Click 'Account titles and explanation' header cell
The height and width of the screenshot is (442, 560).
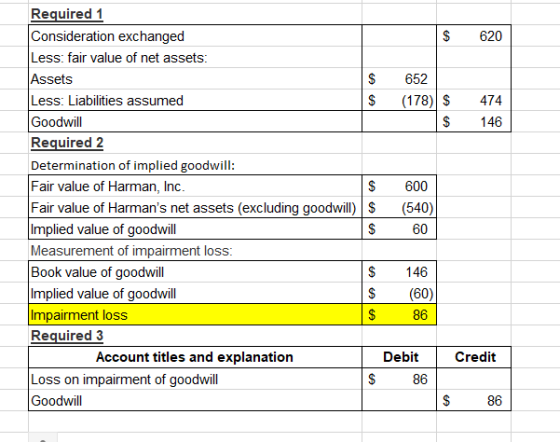tap(195, 357)
